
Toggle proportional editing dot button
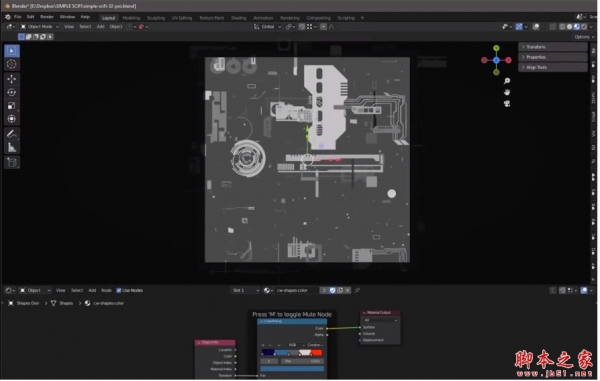tap(323, 27)
